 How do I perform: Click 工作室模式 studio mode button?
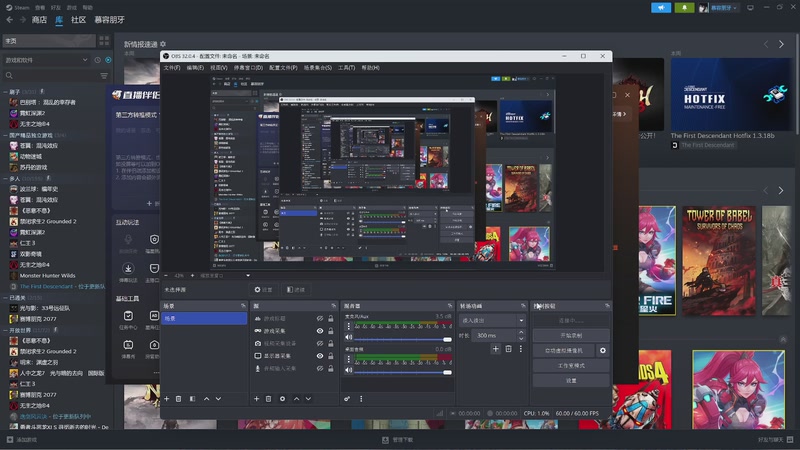[571, 365]
